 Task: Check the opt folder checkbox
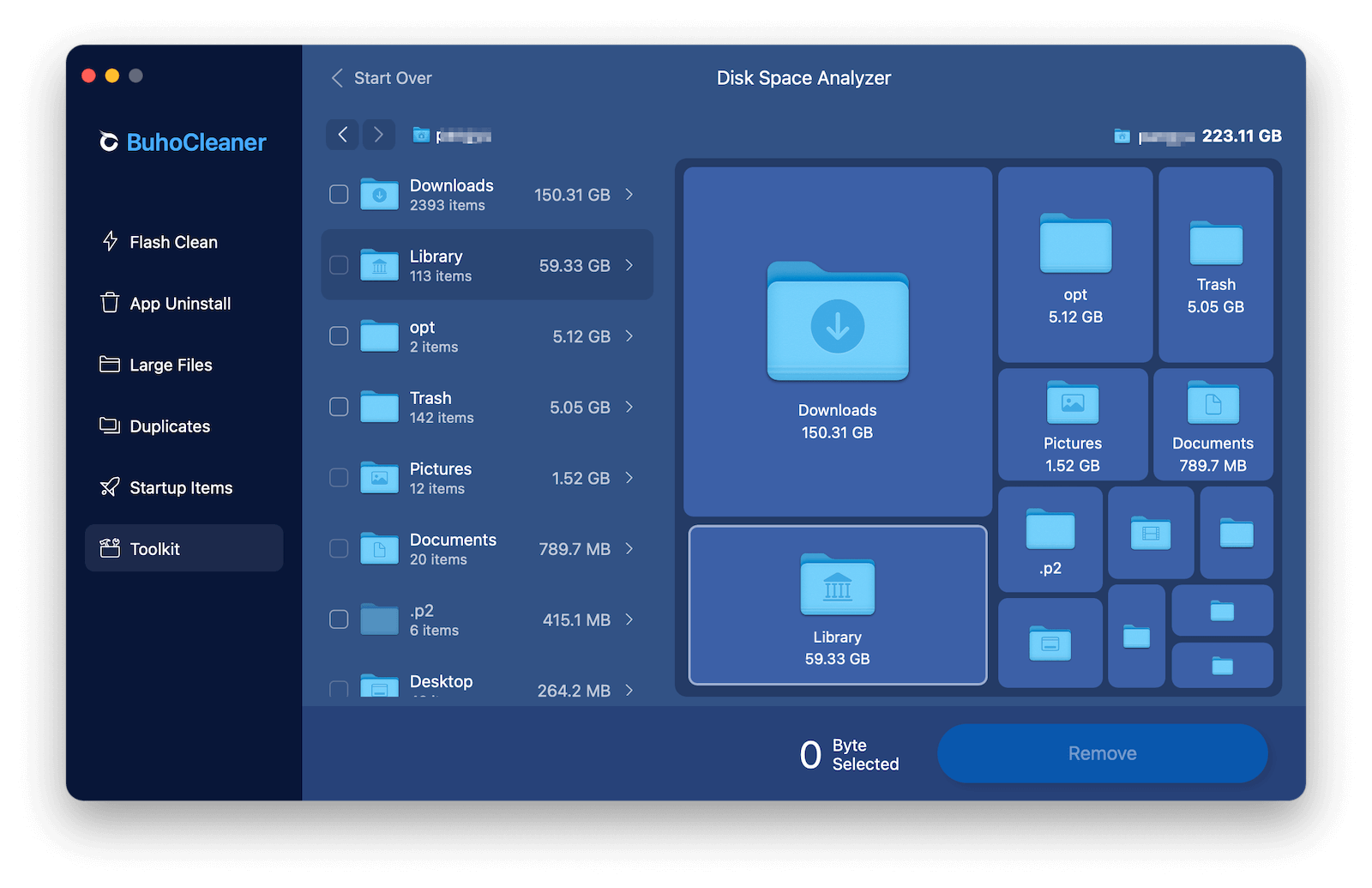pos(339,336)
